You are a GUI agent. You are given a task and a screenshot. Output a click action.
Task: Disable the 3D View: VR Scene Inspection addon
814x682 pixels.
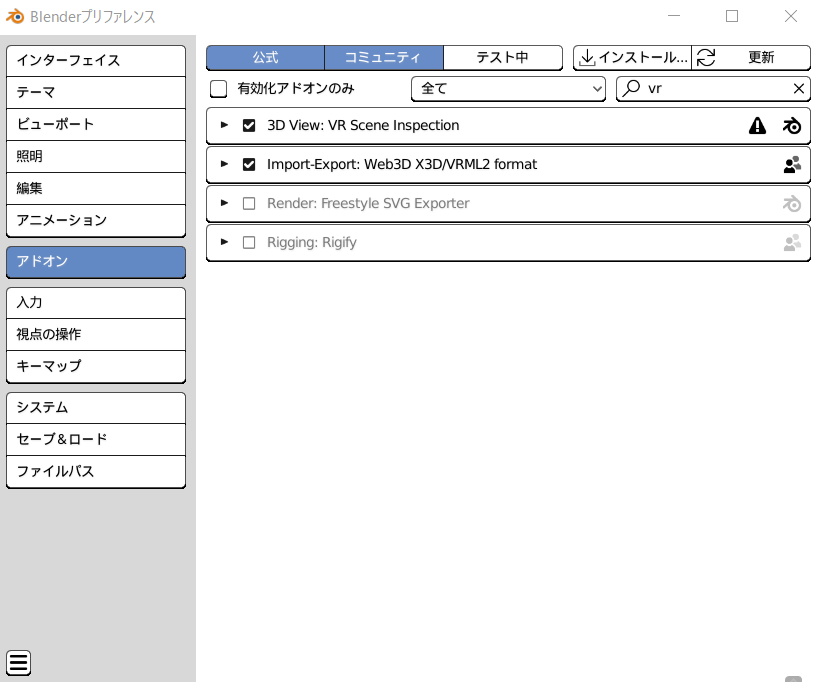click(249, 126)
